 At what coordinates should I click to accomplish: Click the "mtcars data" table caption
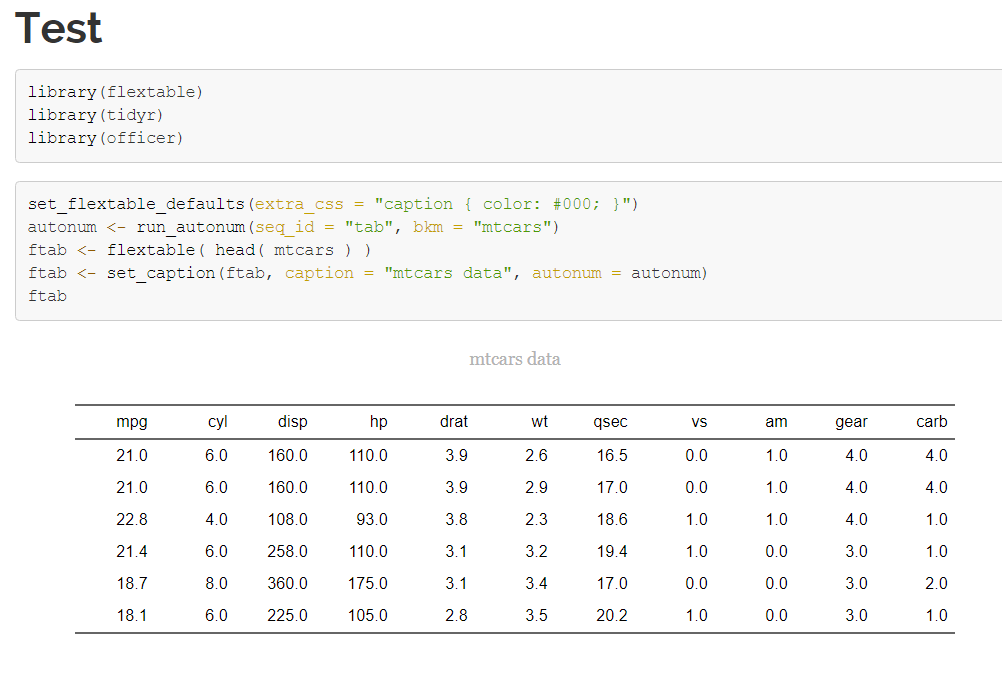(x=515, y=358)
